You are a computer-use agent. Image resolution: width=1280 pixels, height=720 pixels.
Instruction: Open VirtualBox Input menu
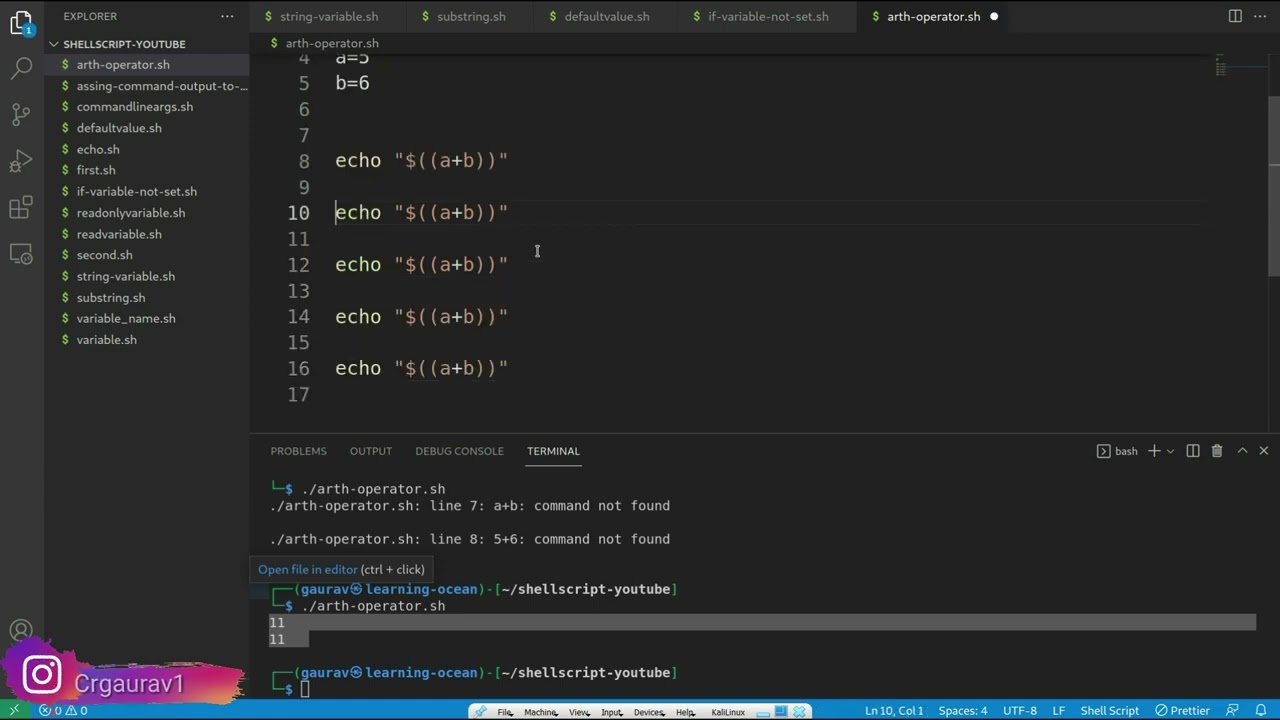tap(611, 712)
